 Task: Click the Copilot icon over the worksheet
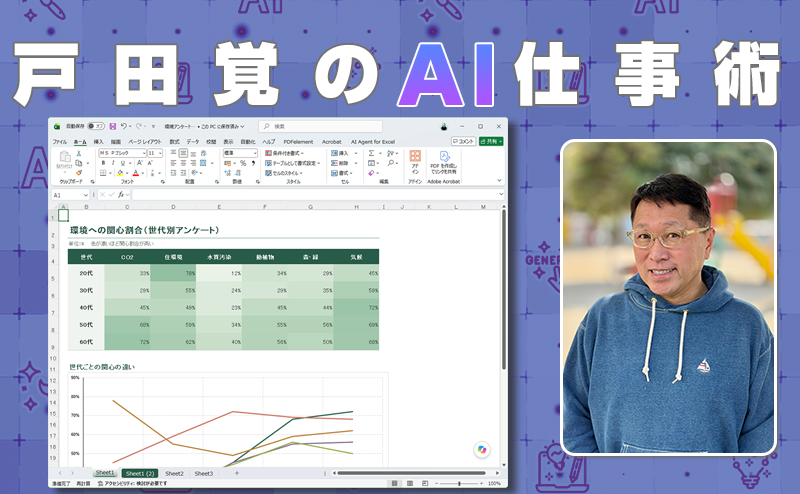pyautogui.click(x=482, y=450)
